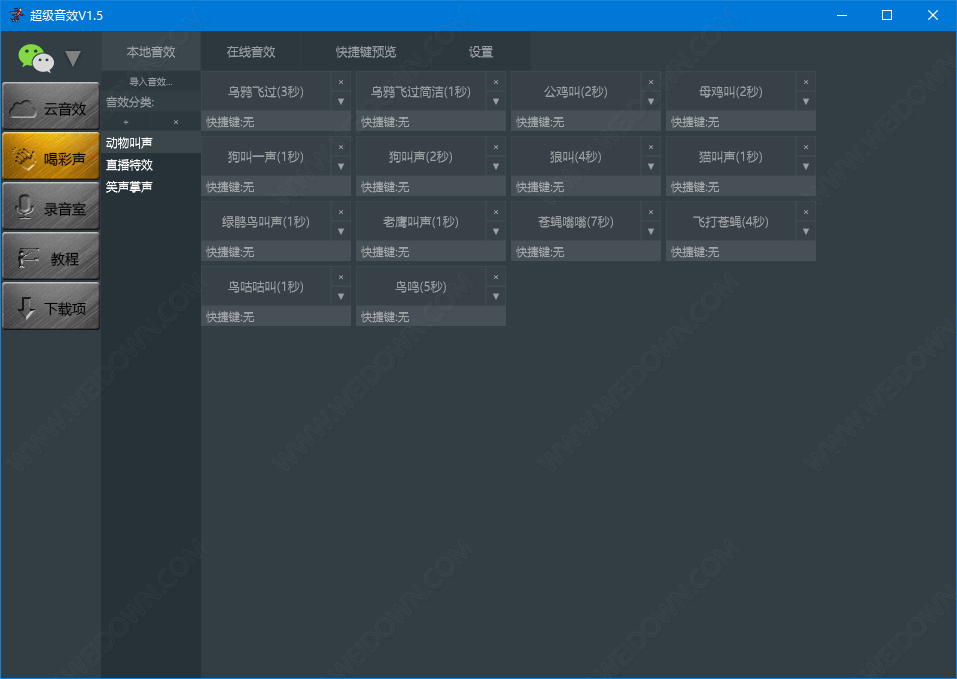
Task: Play the 母鸡叫(2秒) sound
Action: 731,92
